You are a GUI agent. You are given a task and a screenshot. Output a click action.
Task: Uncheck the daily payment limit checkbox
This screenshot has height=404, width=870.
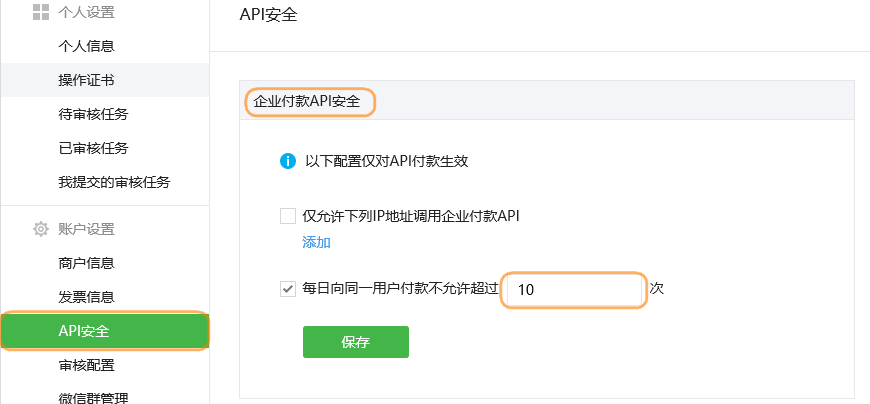point(288,289)
